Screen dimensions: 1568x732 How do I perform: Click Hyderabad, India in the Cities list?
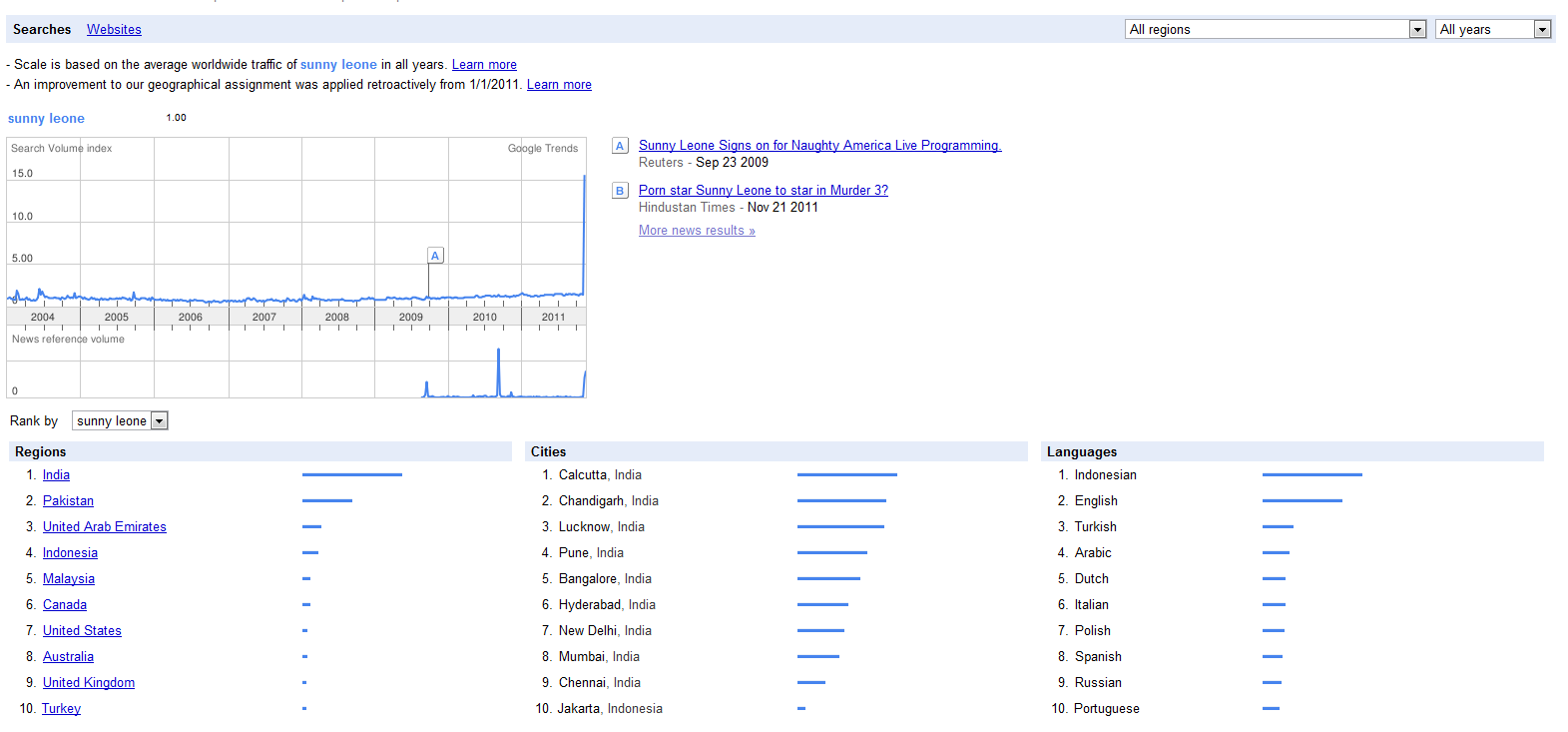point(607,604)
